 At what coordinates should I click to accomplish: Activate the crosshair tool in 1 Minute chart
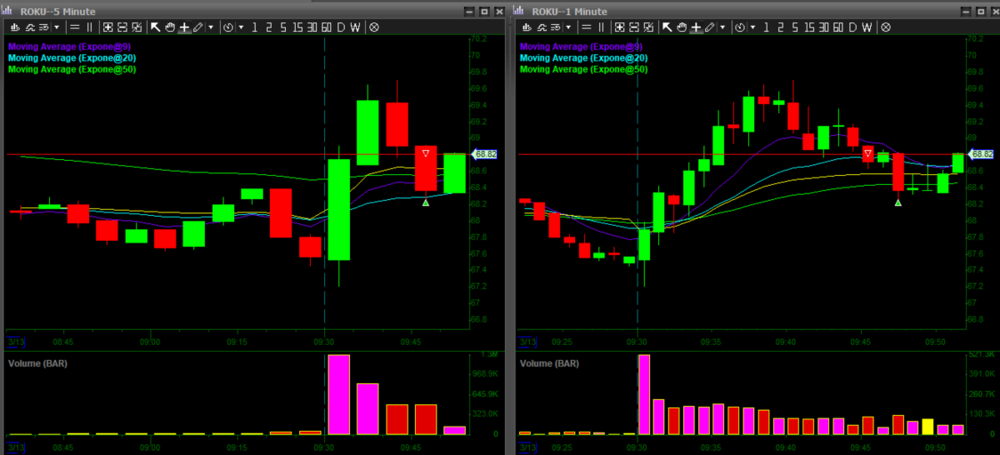click(696, 27)
